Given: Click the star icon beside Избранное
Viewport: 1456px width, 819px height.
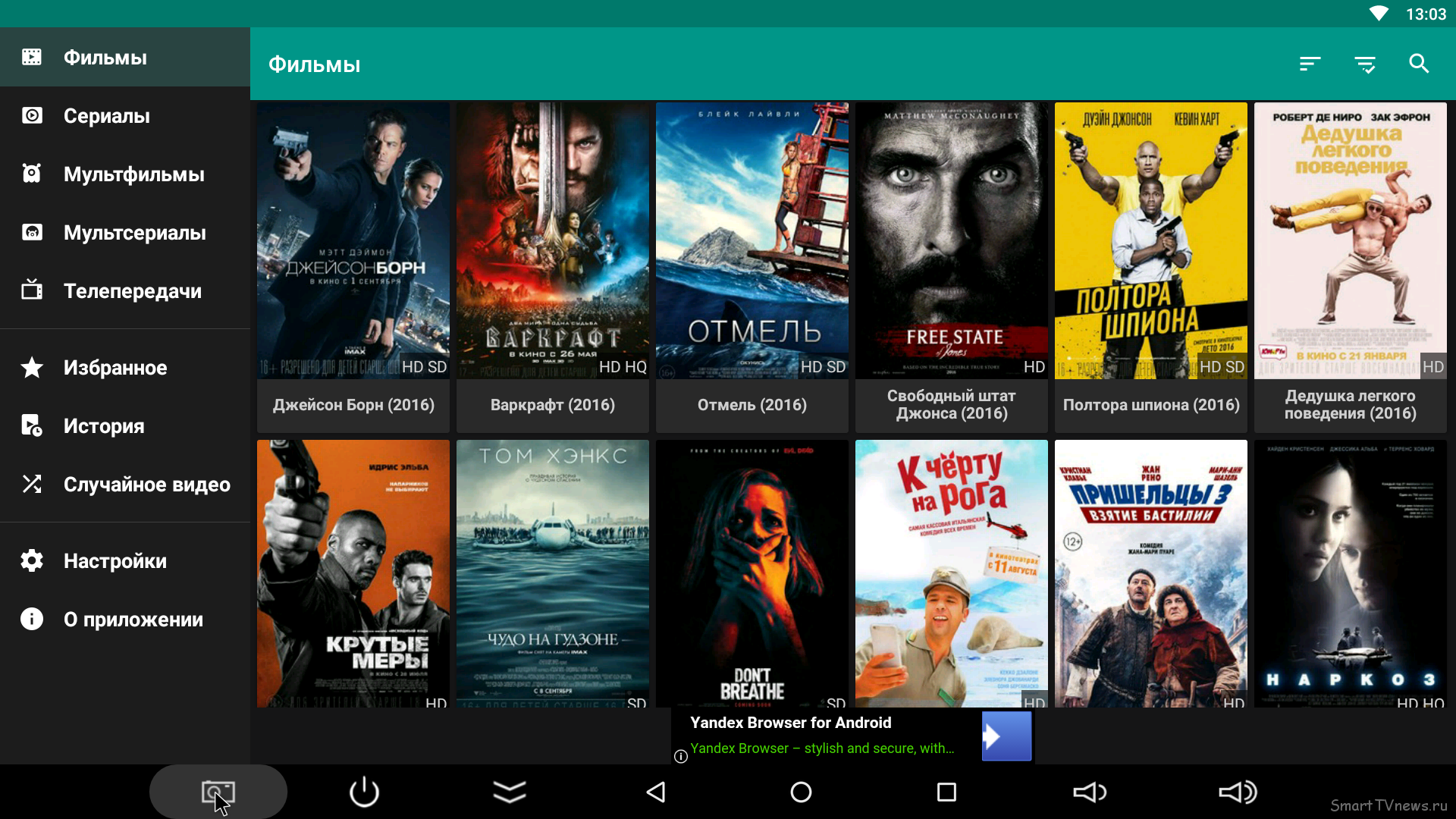Looking at the screenshot, I should (x=32, y=367).
